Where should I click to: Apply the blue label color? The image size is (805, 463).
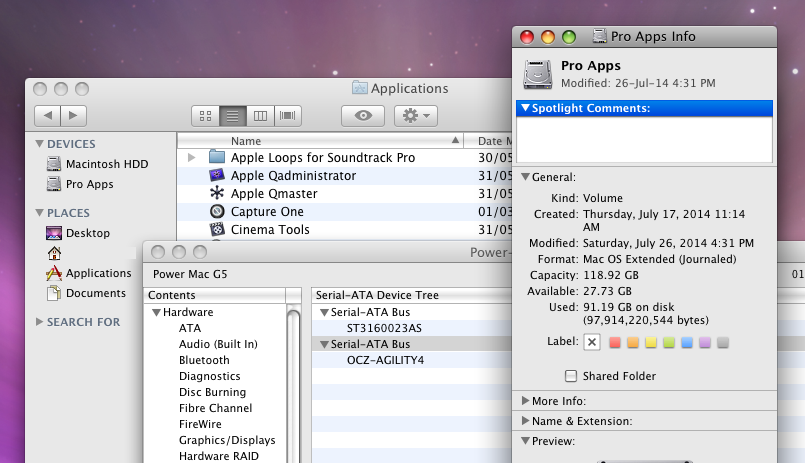(x=686, y=342)
